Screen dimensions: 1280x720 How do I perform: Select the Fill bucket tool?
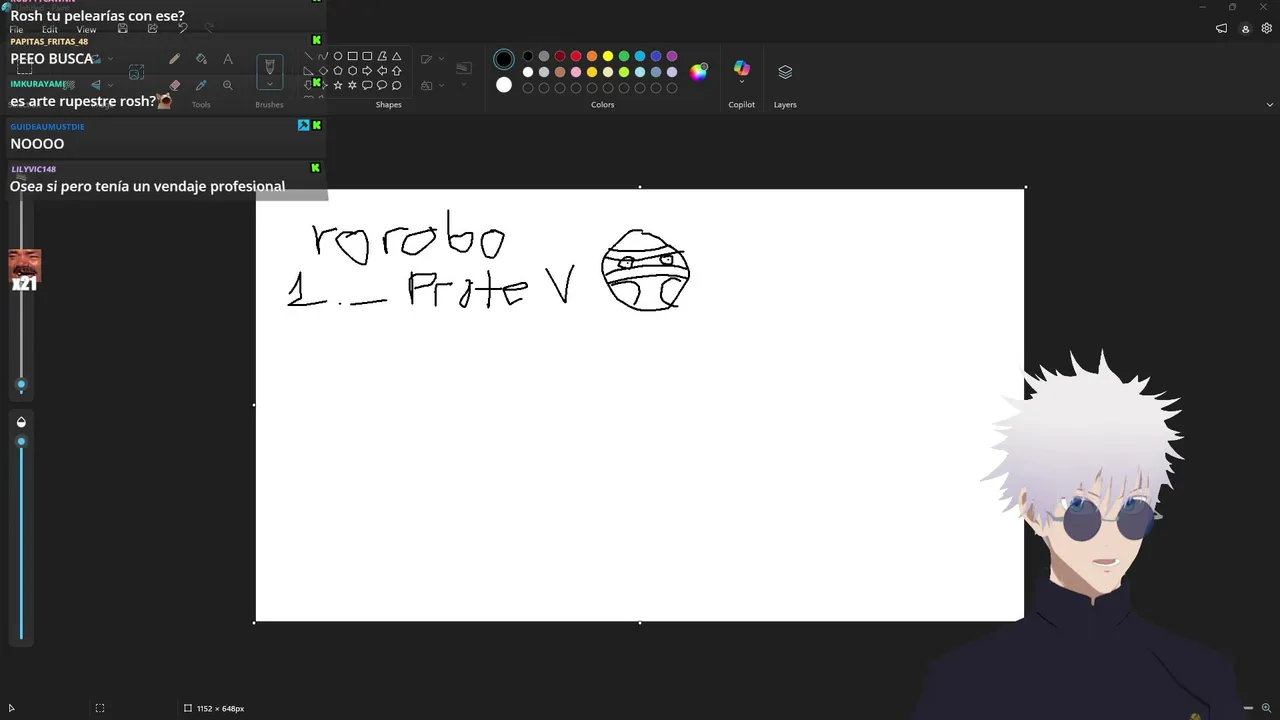[201, 59]
